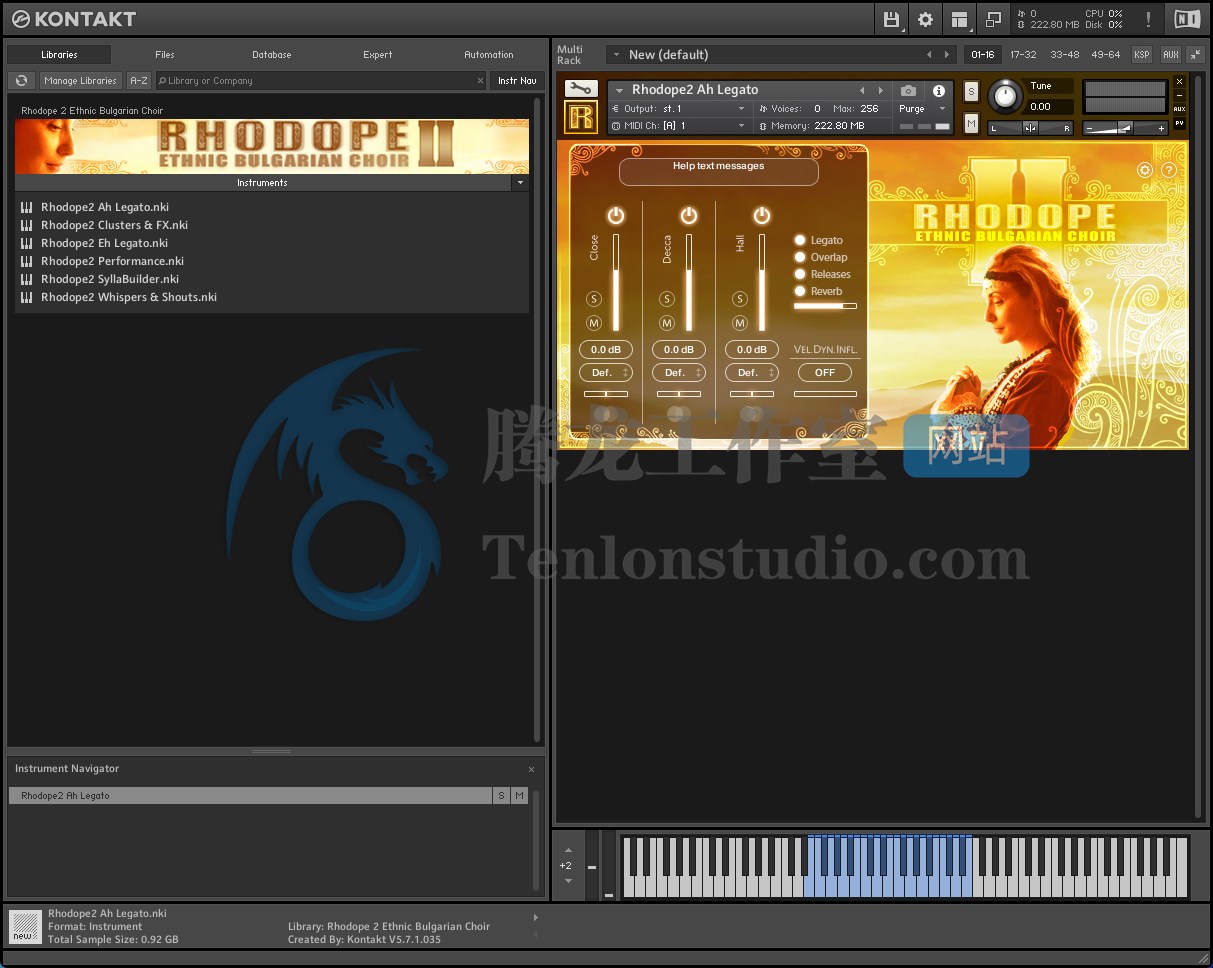Click the Rhodope R instrument logo

[x=581, y=117]
